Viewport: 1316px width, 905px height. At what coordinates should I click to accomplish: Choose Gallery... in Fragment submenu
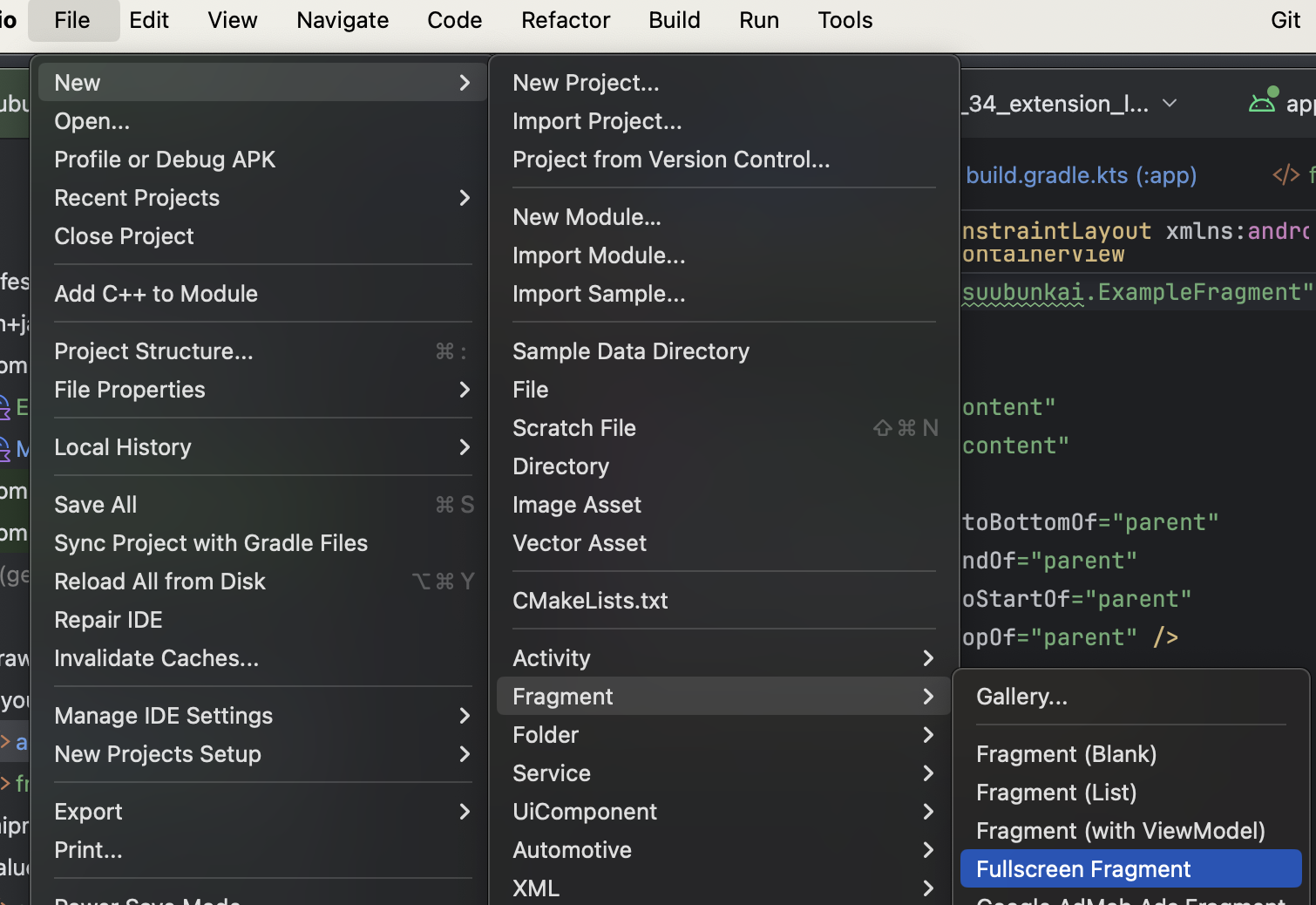point(1131,697)
